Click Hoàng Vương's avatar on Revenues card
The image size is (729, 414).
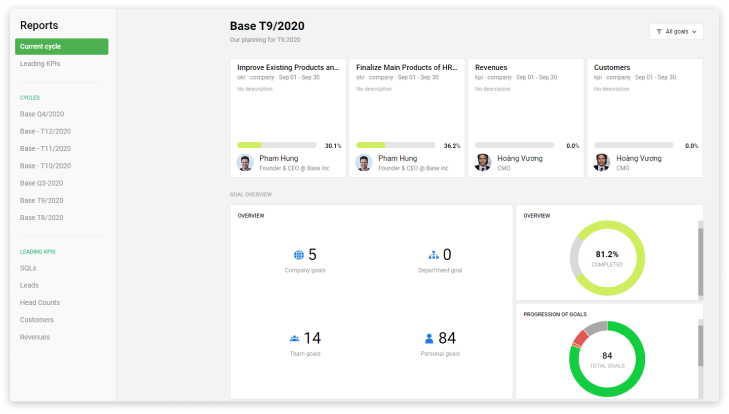click(x=483, y=162)
